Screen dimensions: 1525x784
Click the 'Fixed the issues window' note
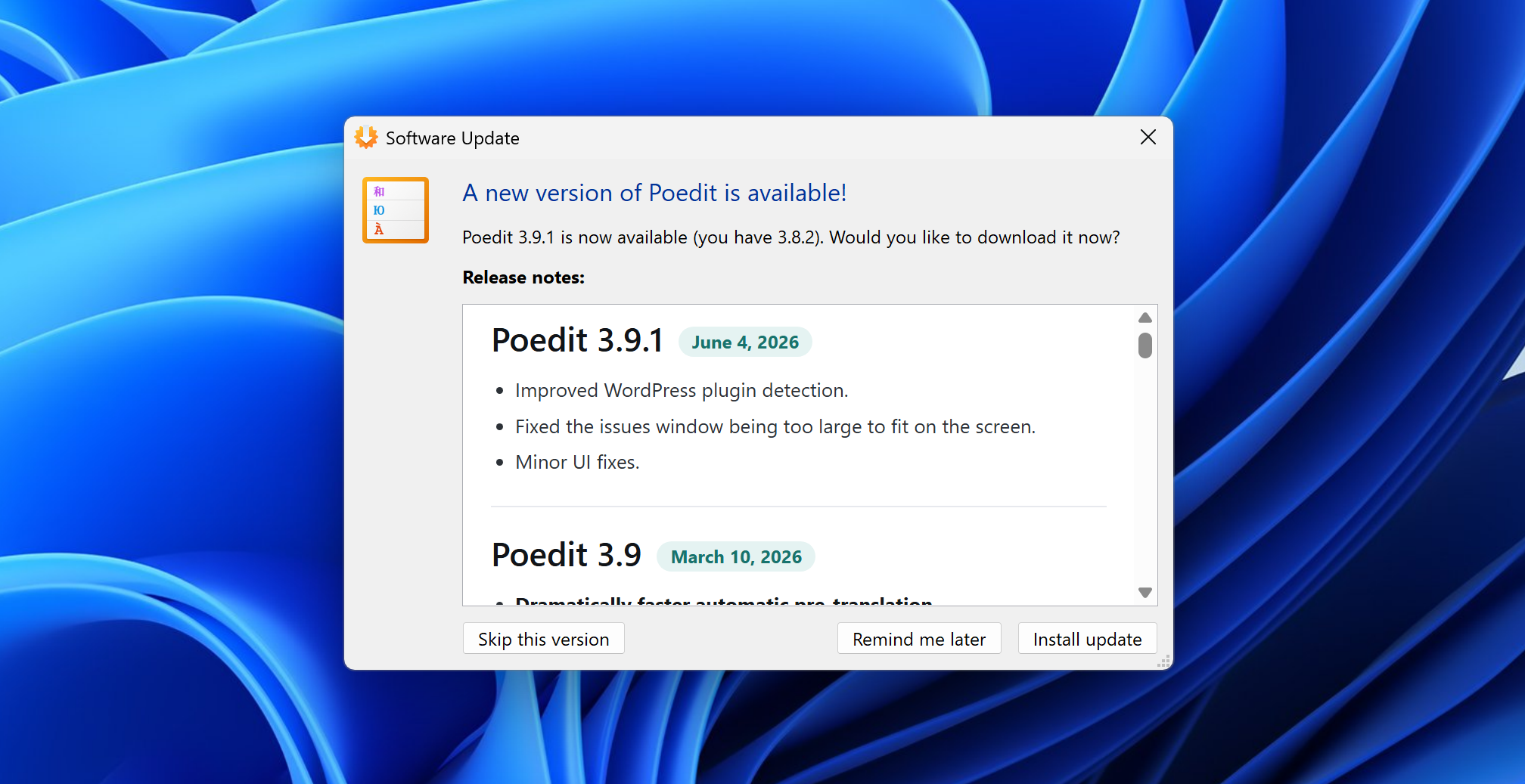[x=775, y=426]
